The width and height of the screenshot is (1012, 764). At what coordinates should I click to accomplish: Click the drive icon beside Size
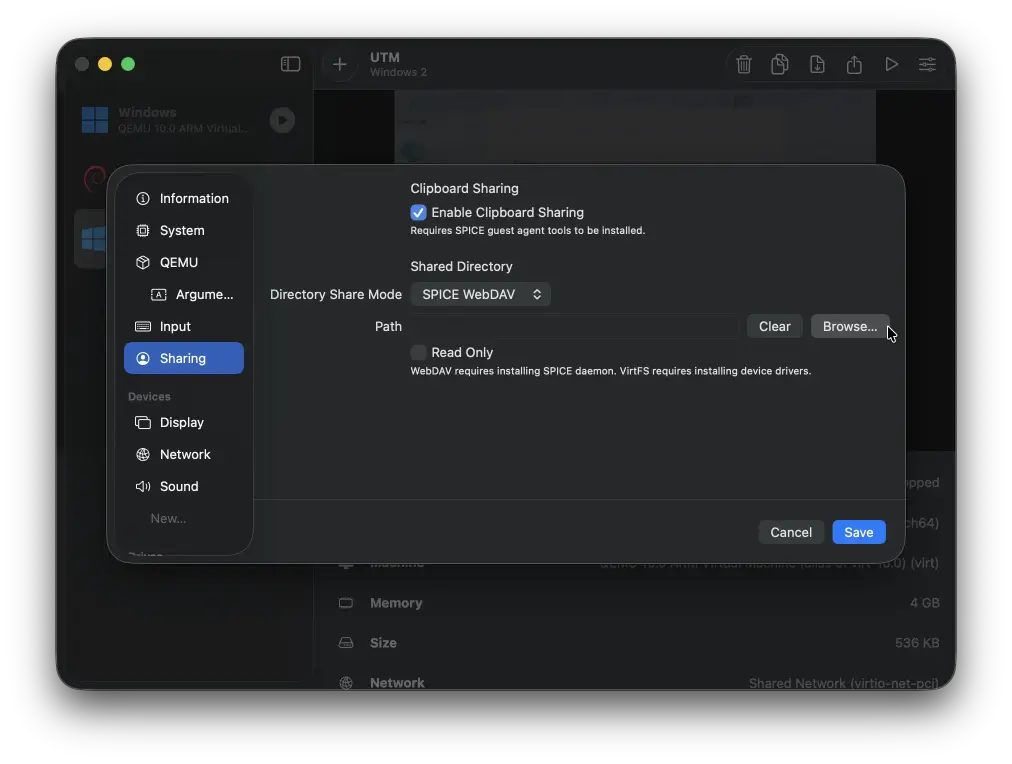coord(346,643)
